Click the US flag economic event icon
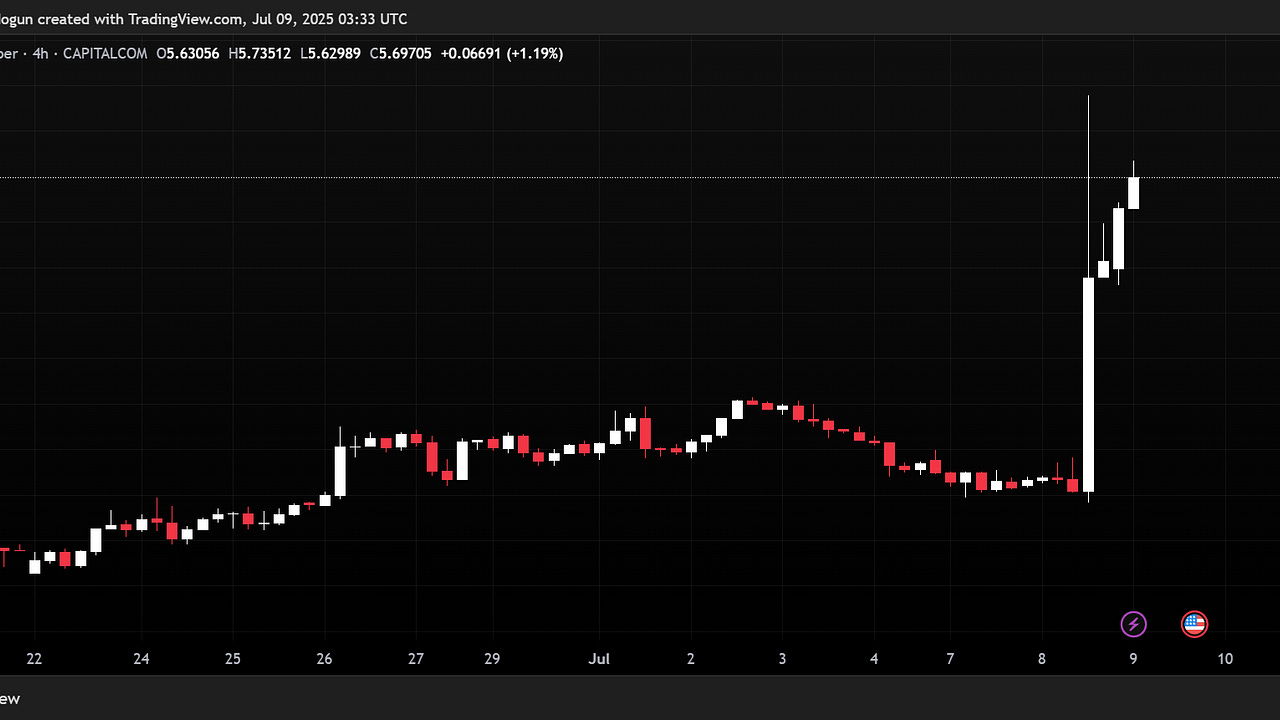Viewport: 1280px width, 720px height. (x=1194, y=625)
